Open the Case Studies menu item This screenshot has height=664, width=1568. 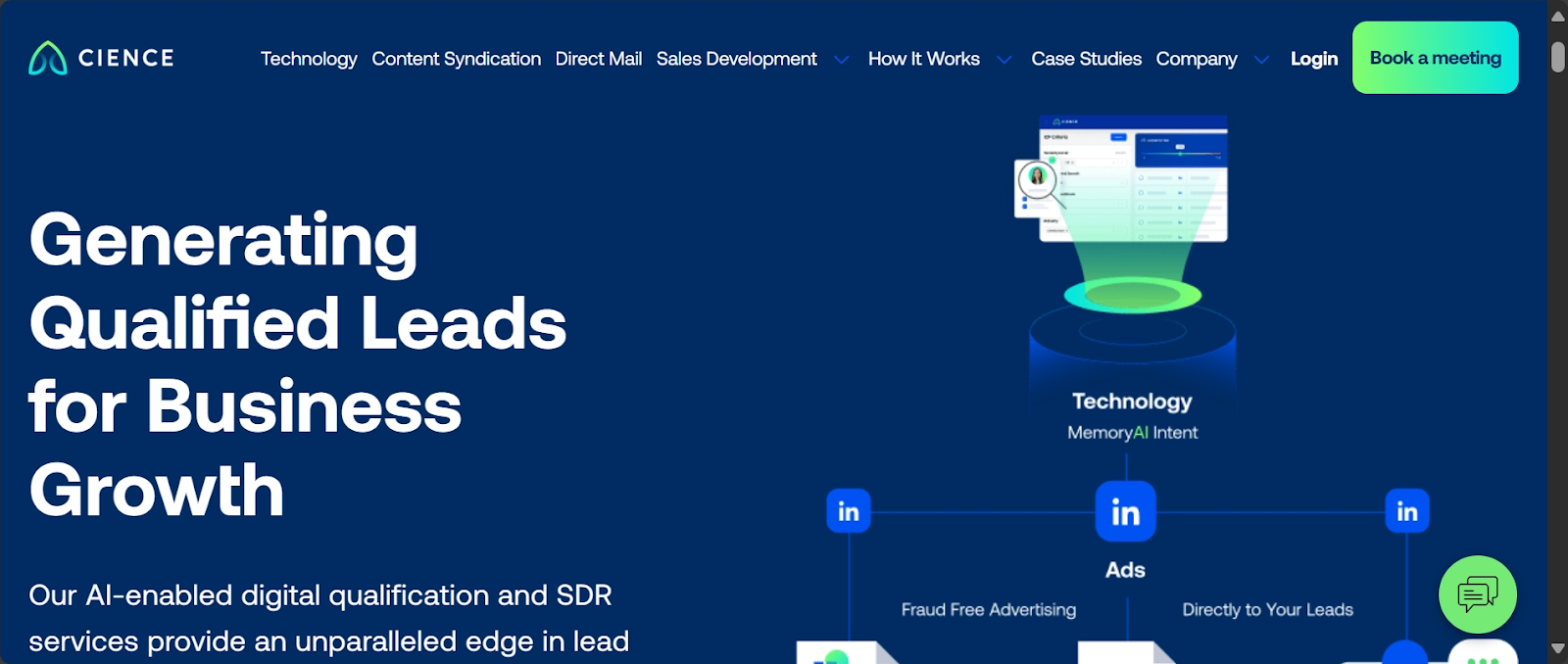point(1086,59)
